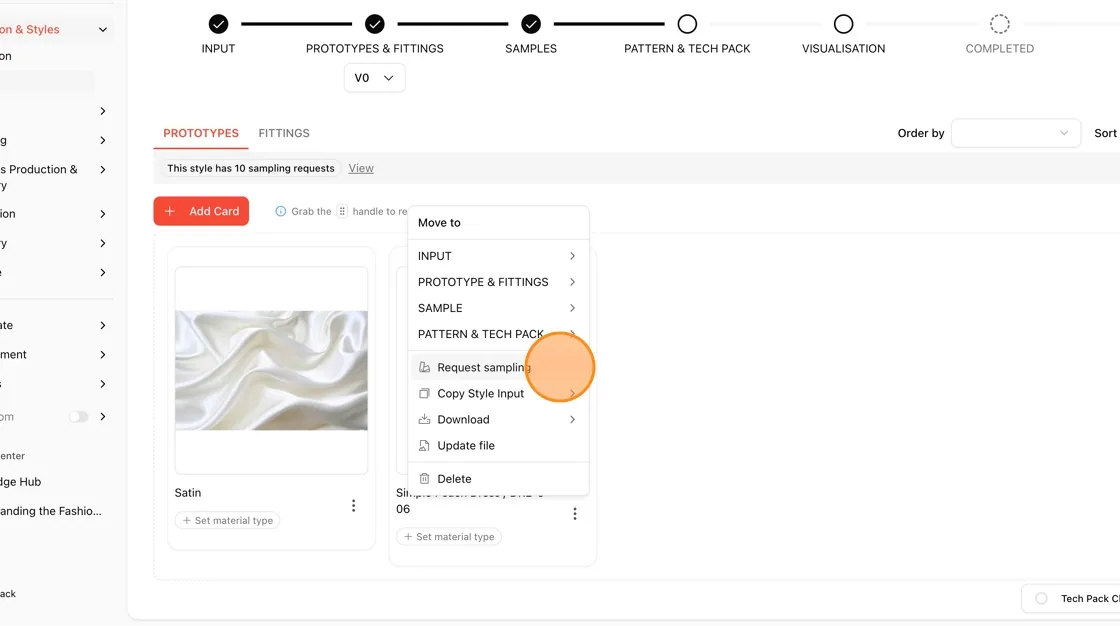Expand the PATTERN & TECH PACK submenu
Screen dimensions: 1120x626
pos(498,334)
